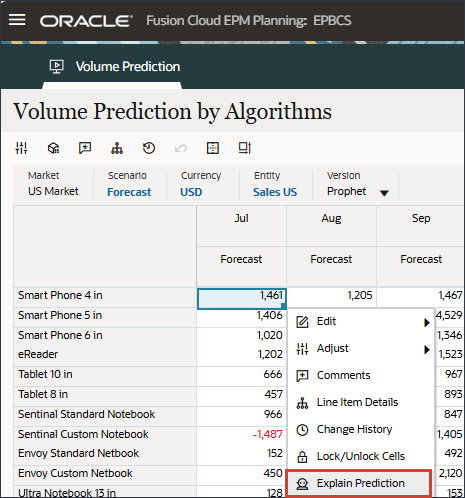
Task: Open the Version Prophet dropdown arrow
Action: 384,193
